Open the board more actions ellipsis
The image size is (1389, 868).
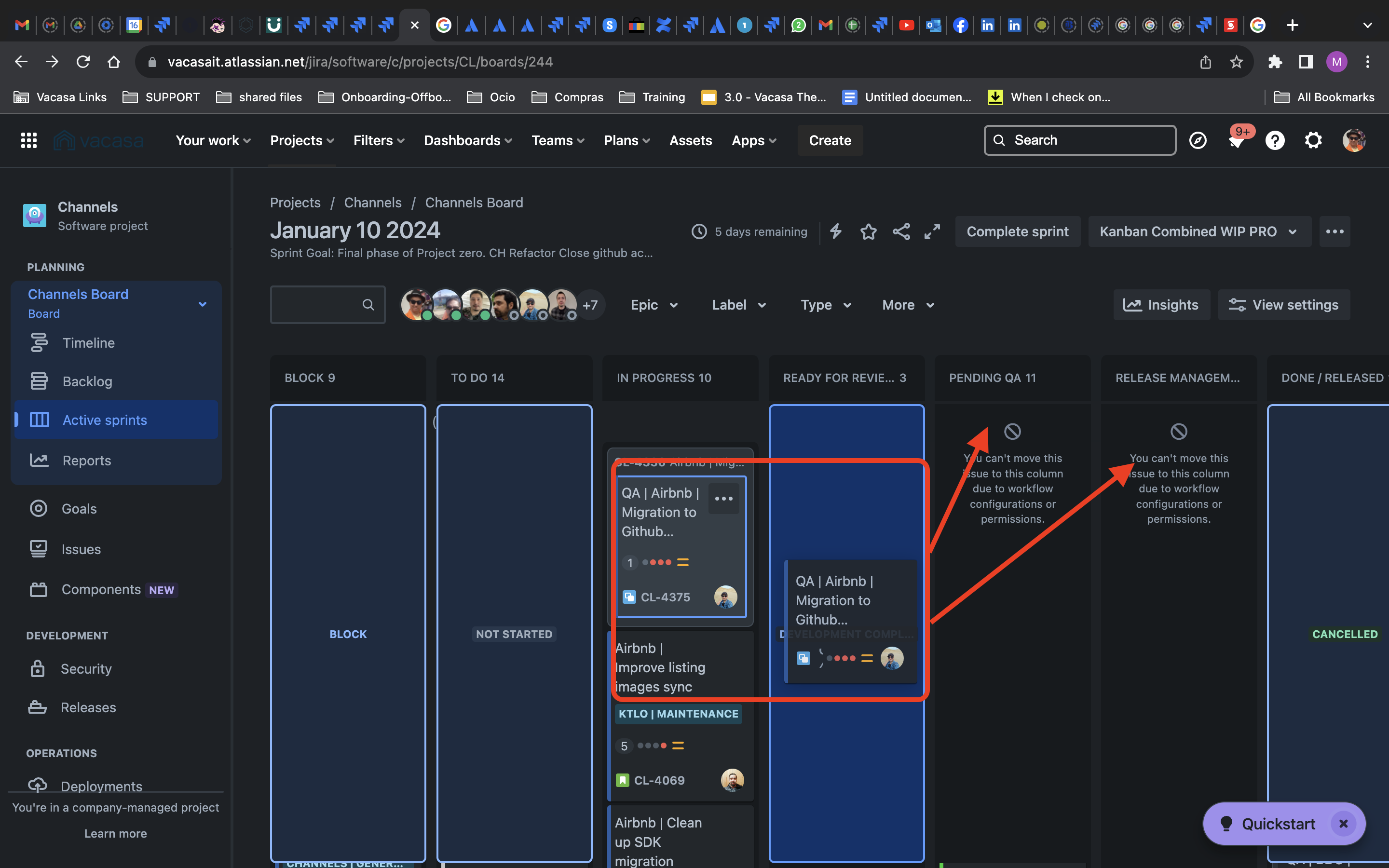coord(1335,231)
